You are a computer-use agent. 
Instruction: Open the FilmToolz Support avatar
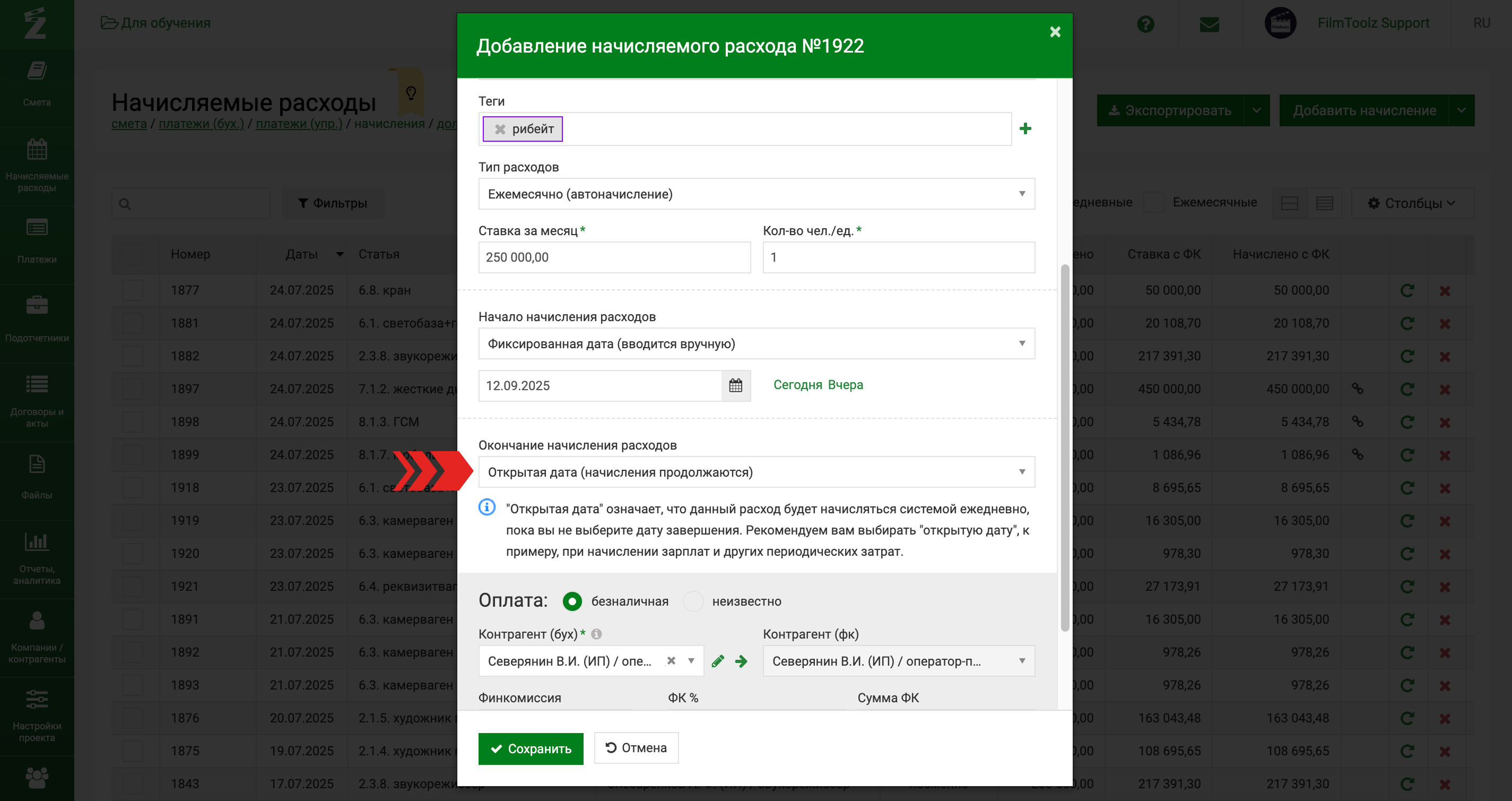point(1280,23)
